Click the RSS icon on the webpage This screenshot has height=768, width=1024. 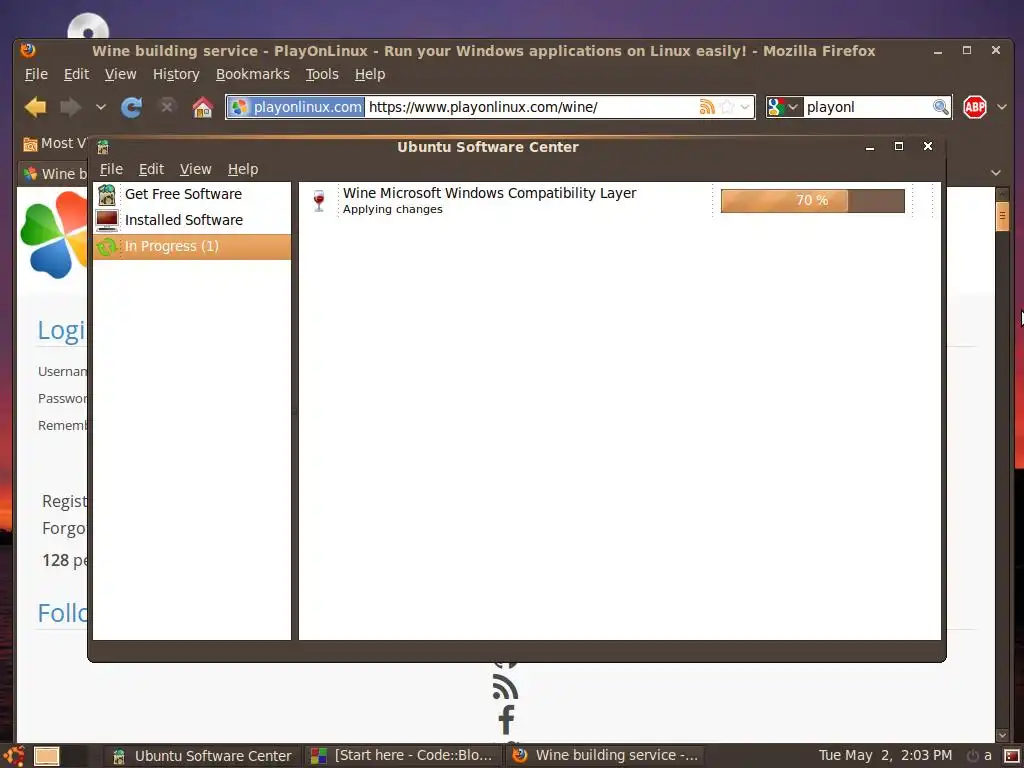(505, 687)
